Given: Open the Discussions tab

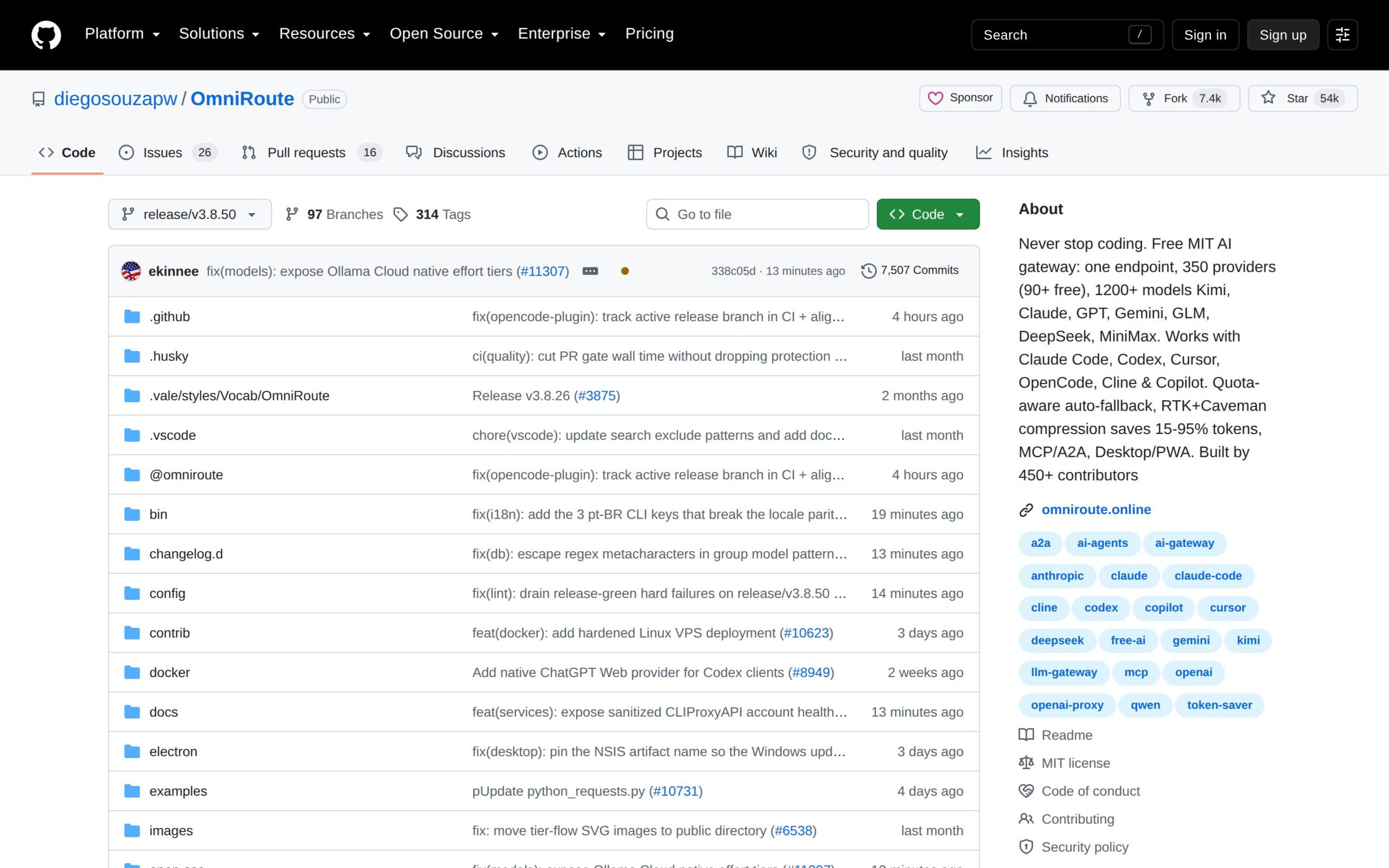Looking at the screenshot, I should [456, 152].
